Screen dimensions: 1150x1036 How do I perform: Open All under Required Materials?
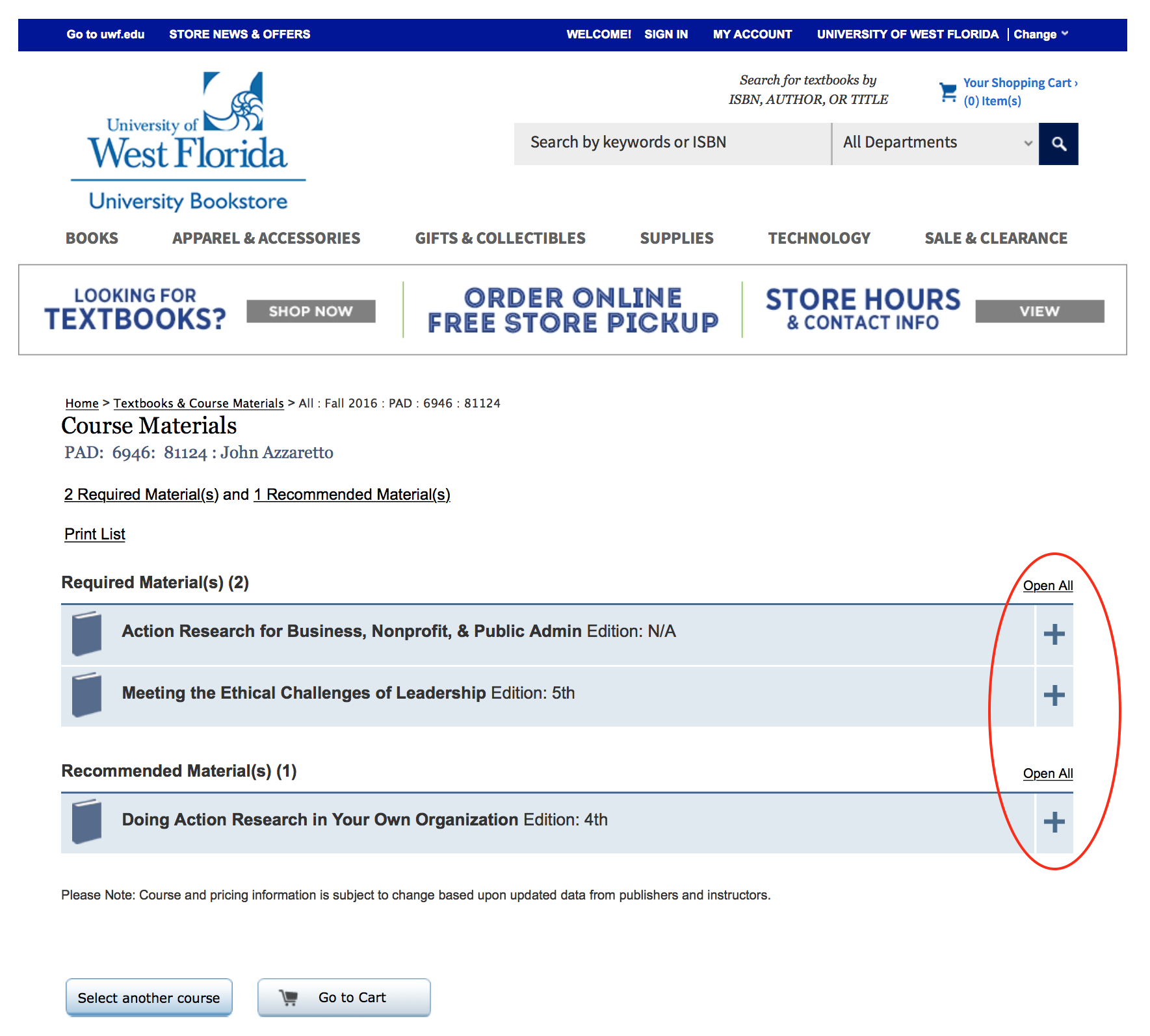[x=1047, y=585]
